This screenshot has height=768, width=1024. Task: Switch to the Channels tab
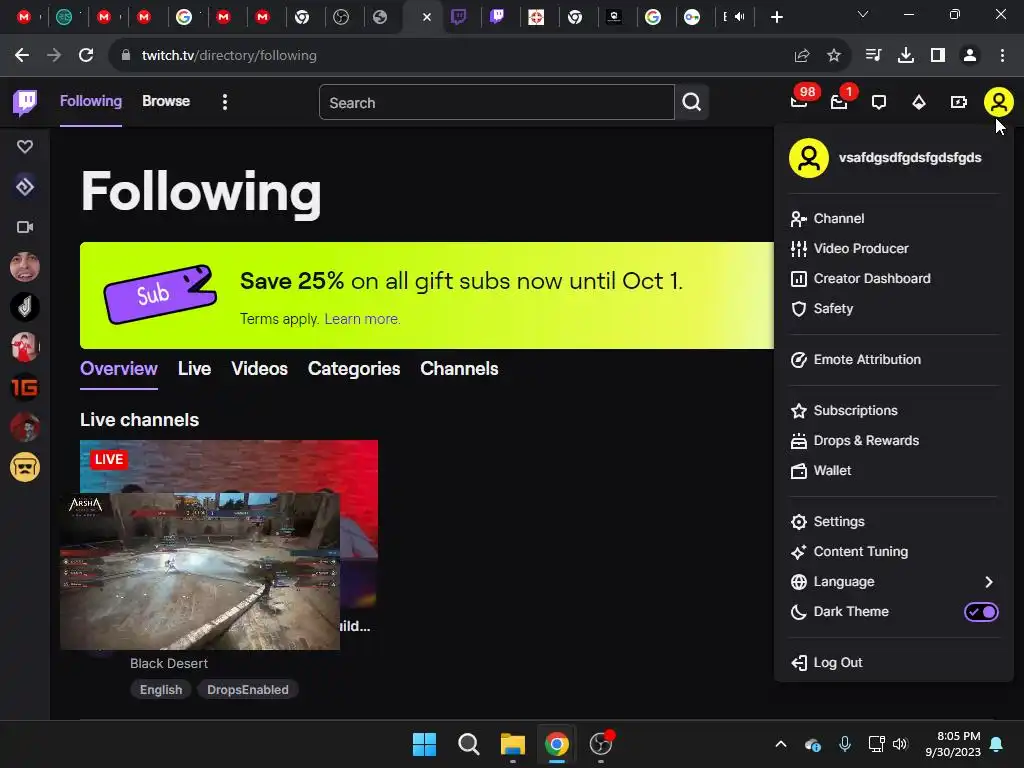459,369
